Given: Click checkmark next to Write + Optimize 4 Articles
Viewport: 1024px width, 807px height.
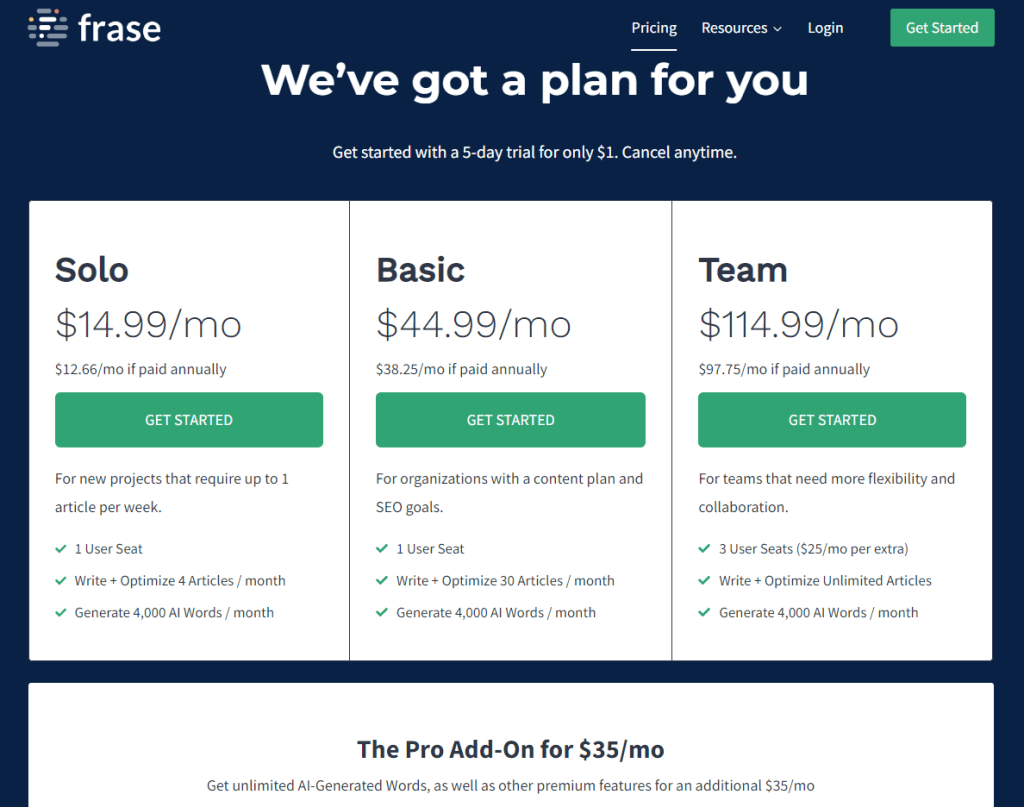Looking at the screenshot, I should (x=61, y=581).
